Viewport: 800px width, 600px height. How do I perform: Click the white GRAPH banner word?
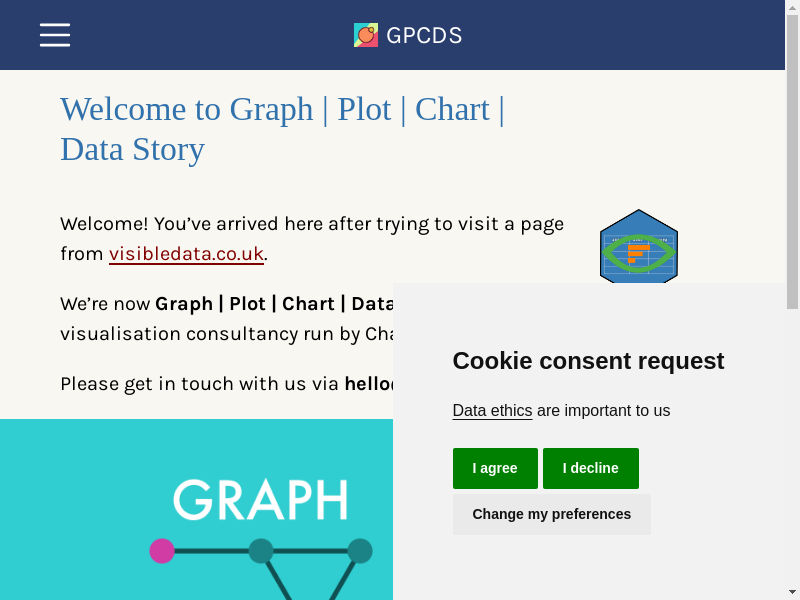261,500
